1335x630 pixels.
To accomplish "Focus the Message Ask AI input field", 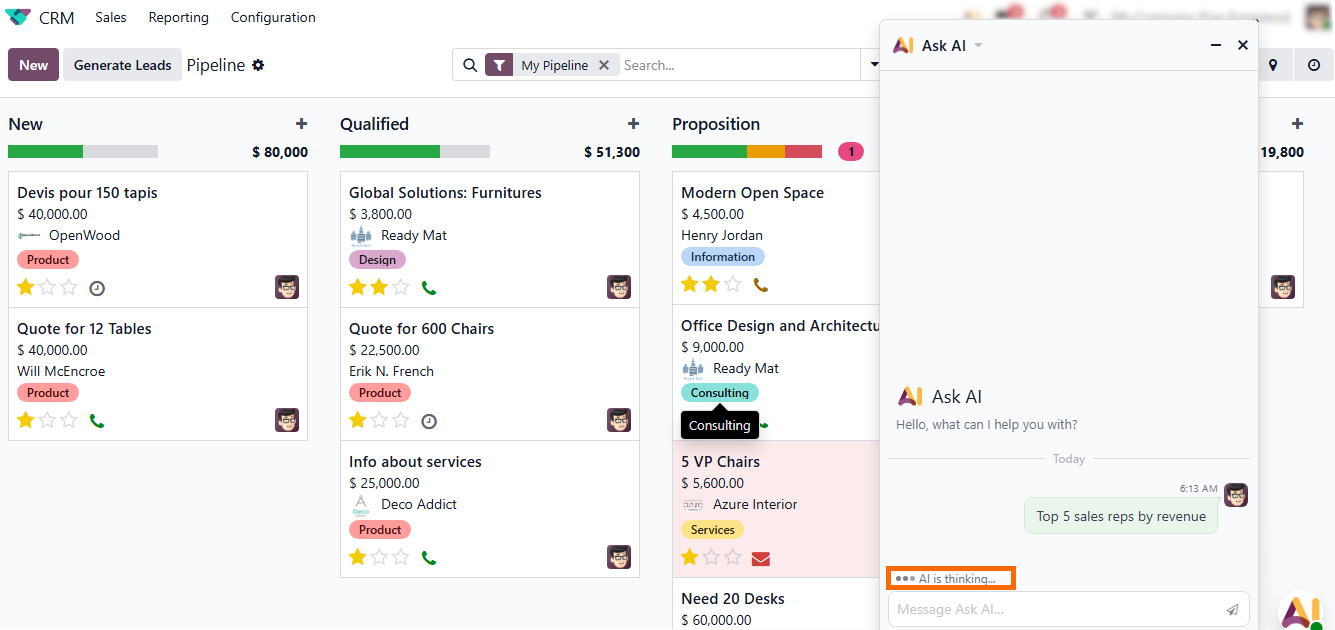I will tap(1055, 609).
